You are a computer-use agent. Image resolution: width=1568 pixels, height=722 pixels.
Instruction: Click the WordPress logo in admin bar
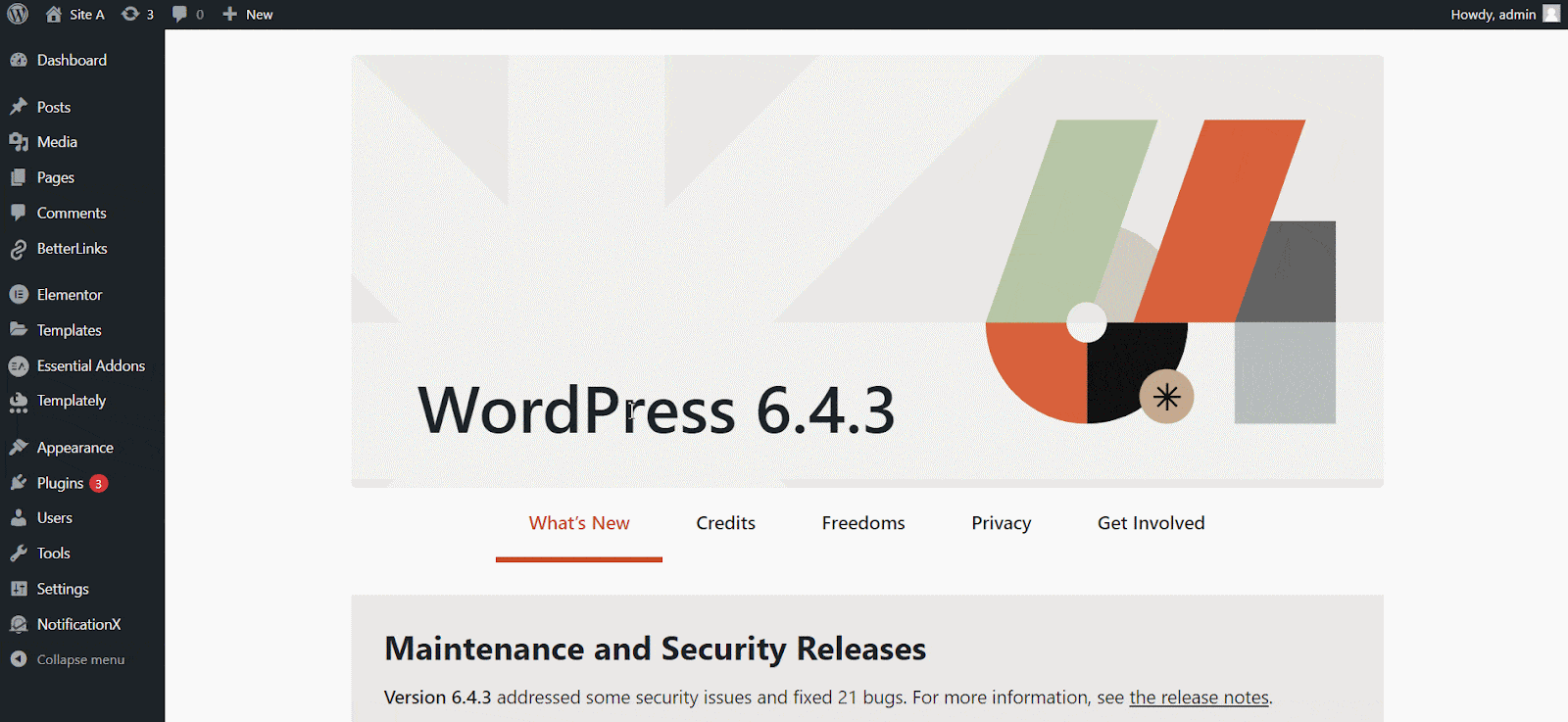[x=18, y=14]
